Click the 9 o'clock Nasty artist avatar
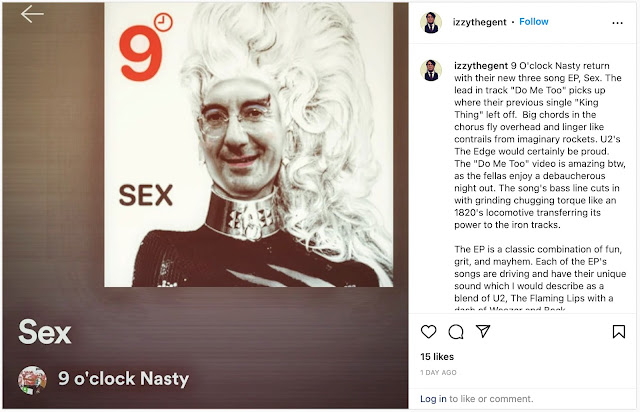This screenshot has width=640, height=412. [x=32, y=380]
